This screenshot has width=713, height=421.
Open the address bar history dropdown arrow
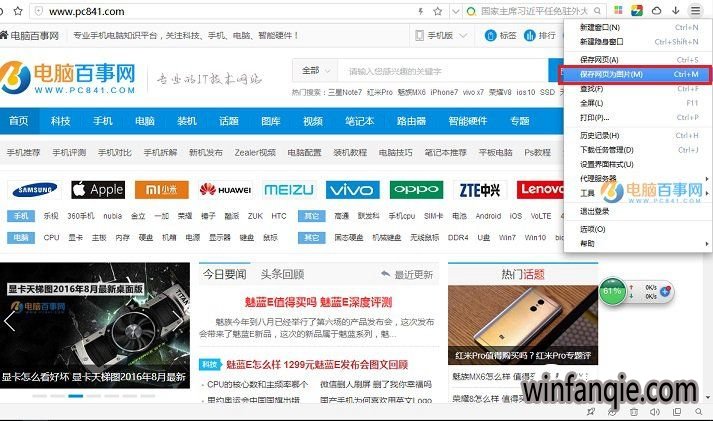point(455,11)
